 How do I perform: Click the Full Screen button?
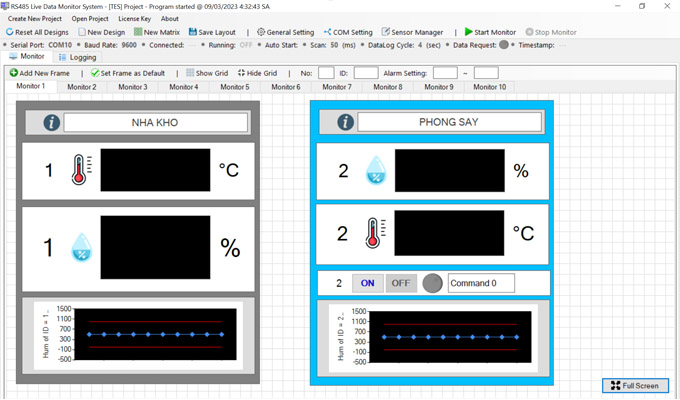(x=635, y=385)
